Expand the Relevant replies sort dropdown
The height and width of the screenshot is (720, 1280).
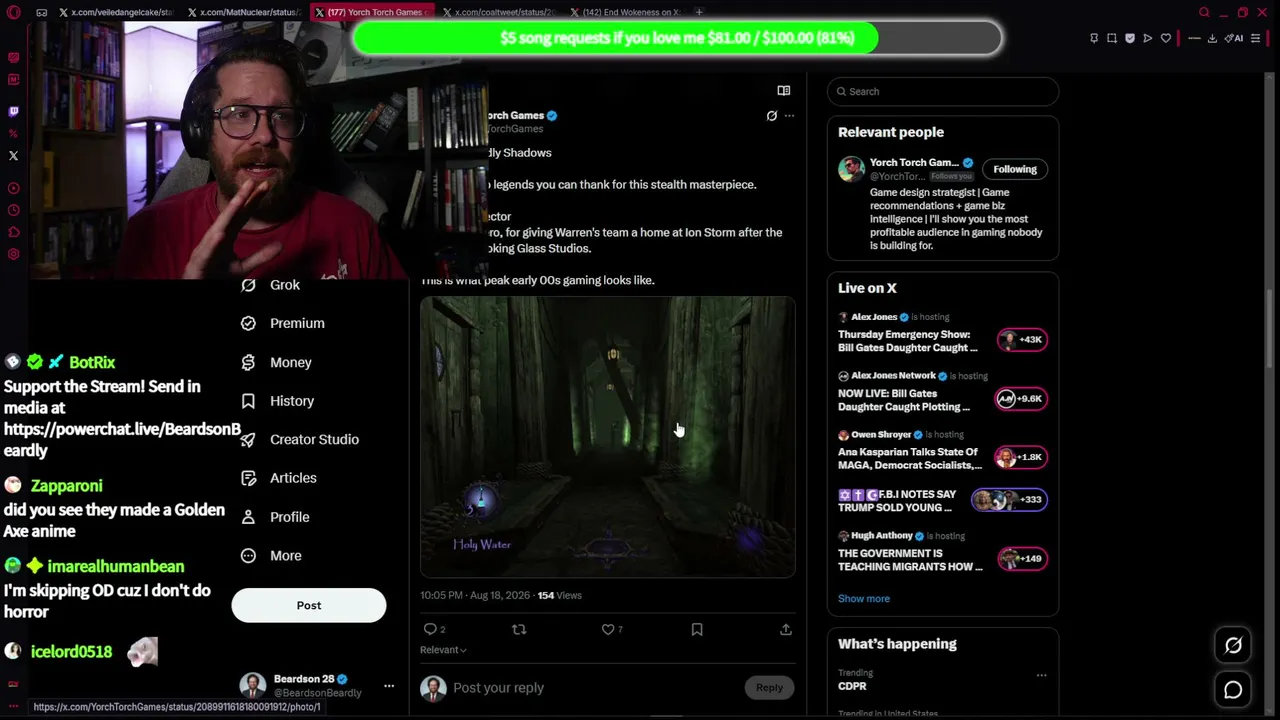click(x=443, y=650)
